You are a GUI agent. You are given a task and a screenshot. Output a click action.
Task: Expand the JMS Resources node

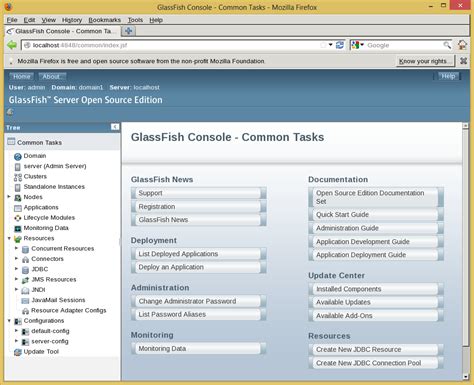tap(16, 279)
